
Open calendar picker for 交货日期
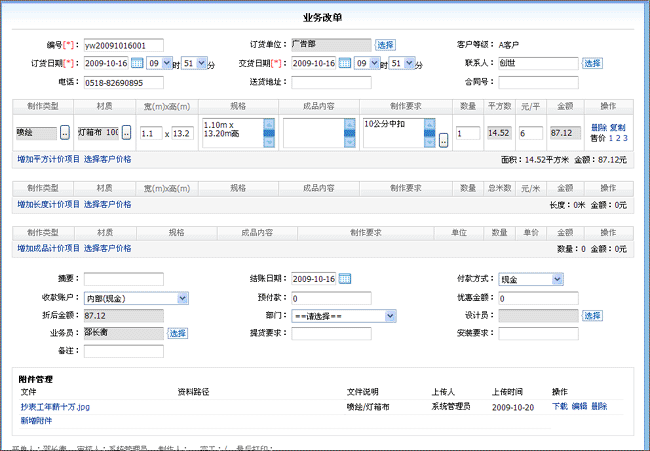[344, 63]
